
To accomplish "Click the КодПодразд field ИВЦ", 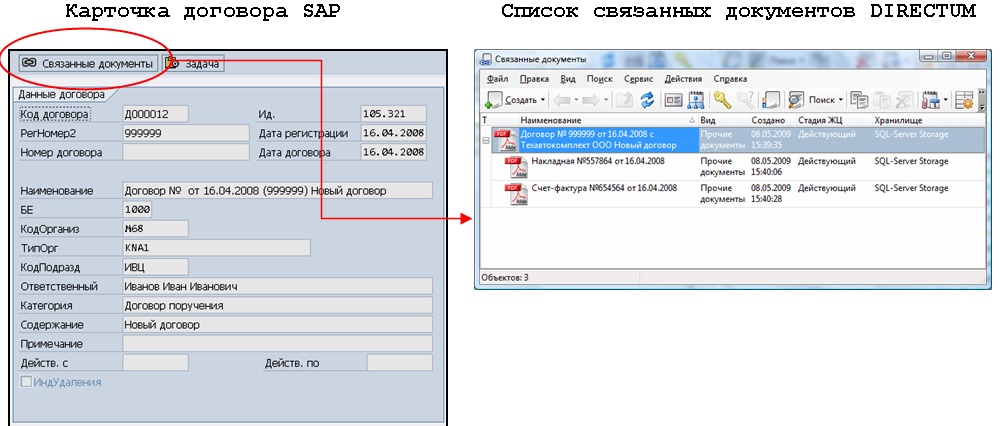I will pyautogui.click(x=156, y=267).
